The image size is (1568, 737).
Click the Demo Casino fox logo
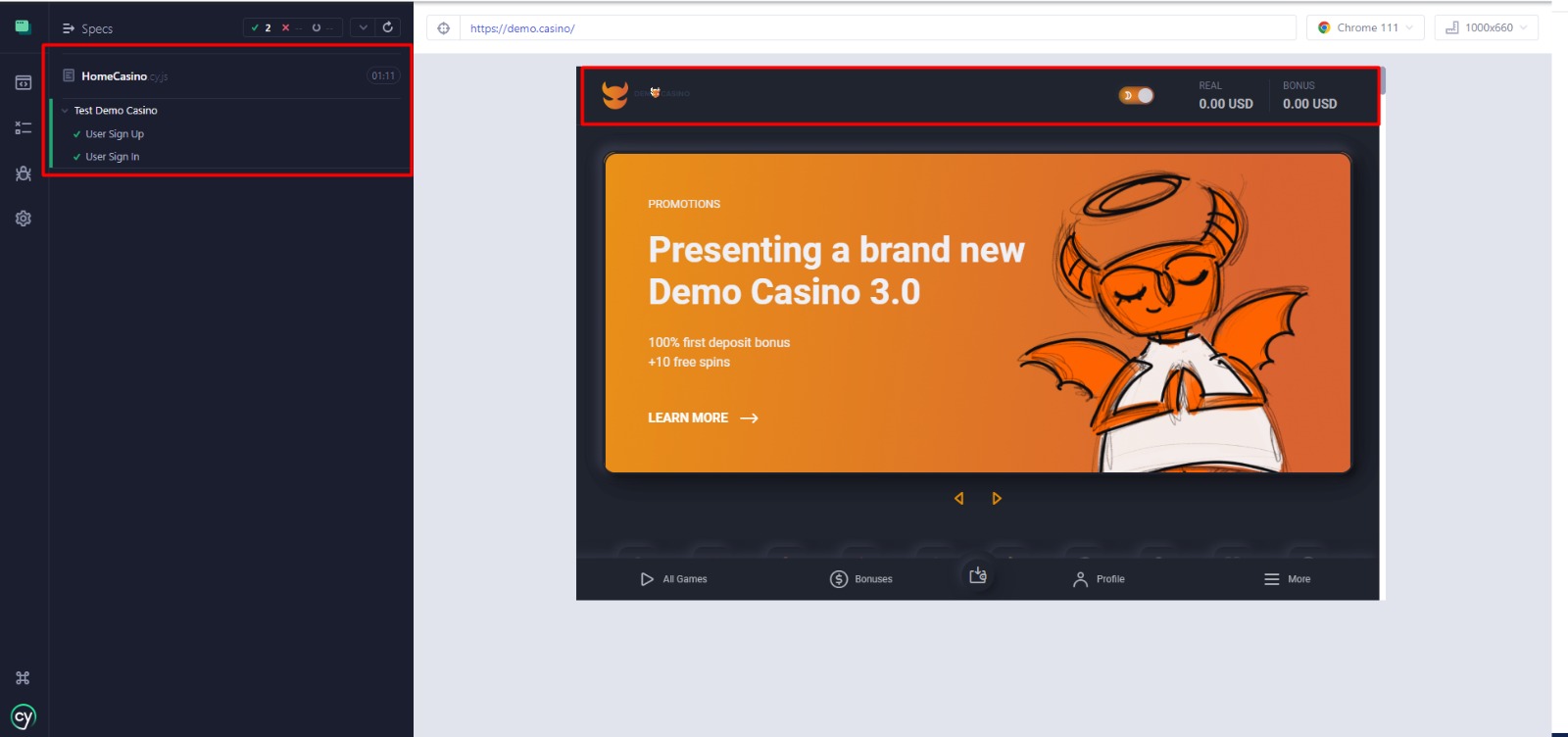pyautogui.click(x=614, y=95)
